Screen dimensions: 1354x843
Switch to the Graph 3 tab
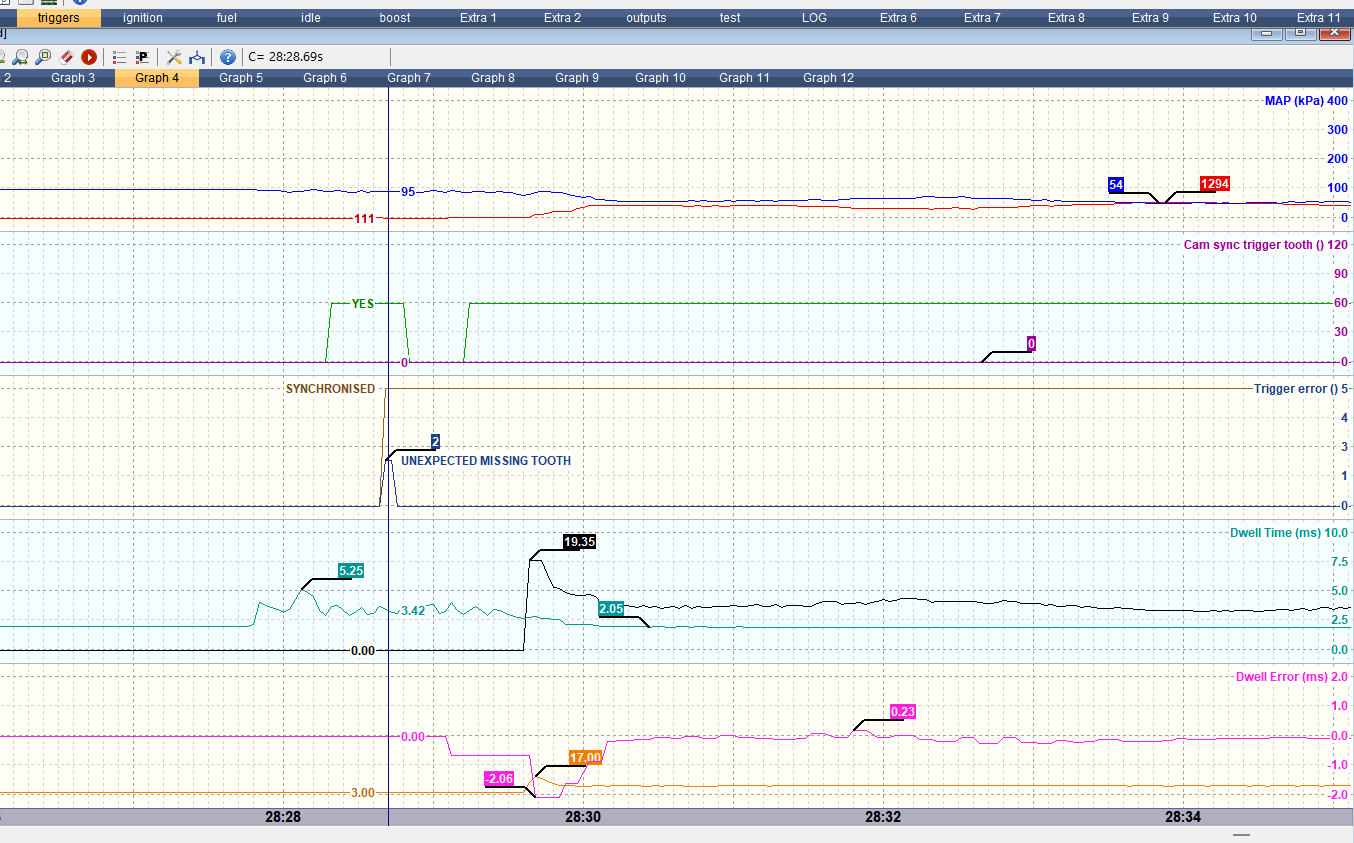pyautogui.click(x=73, y=78)
